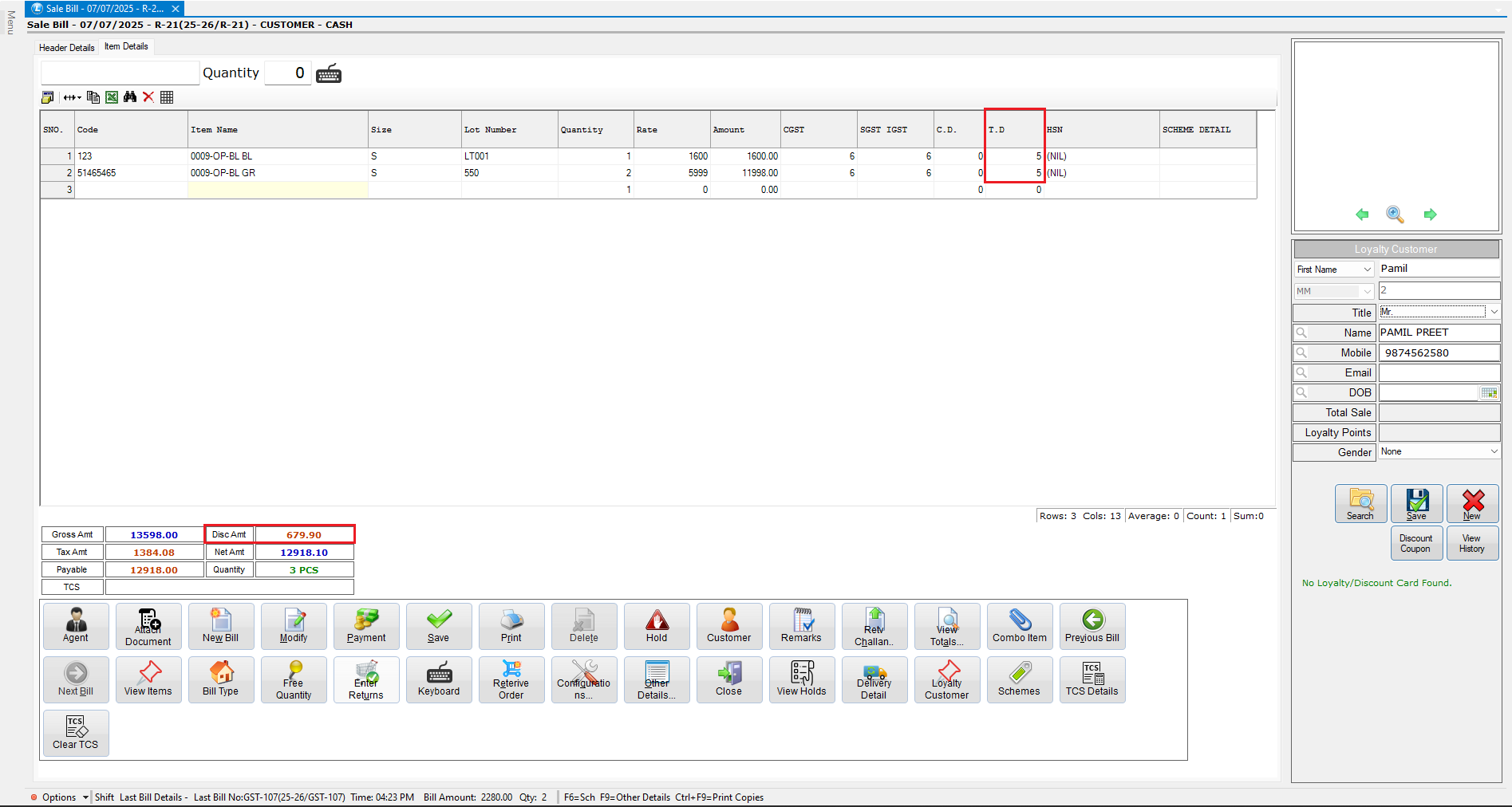Open on-screen keyboard icon beside Quantity

coord(329,74)
